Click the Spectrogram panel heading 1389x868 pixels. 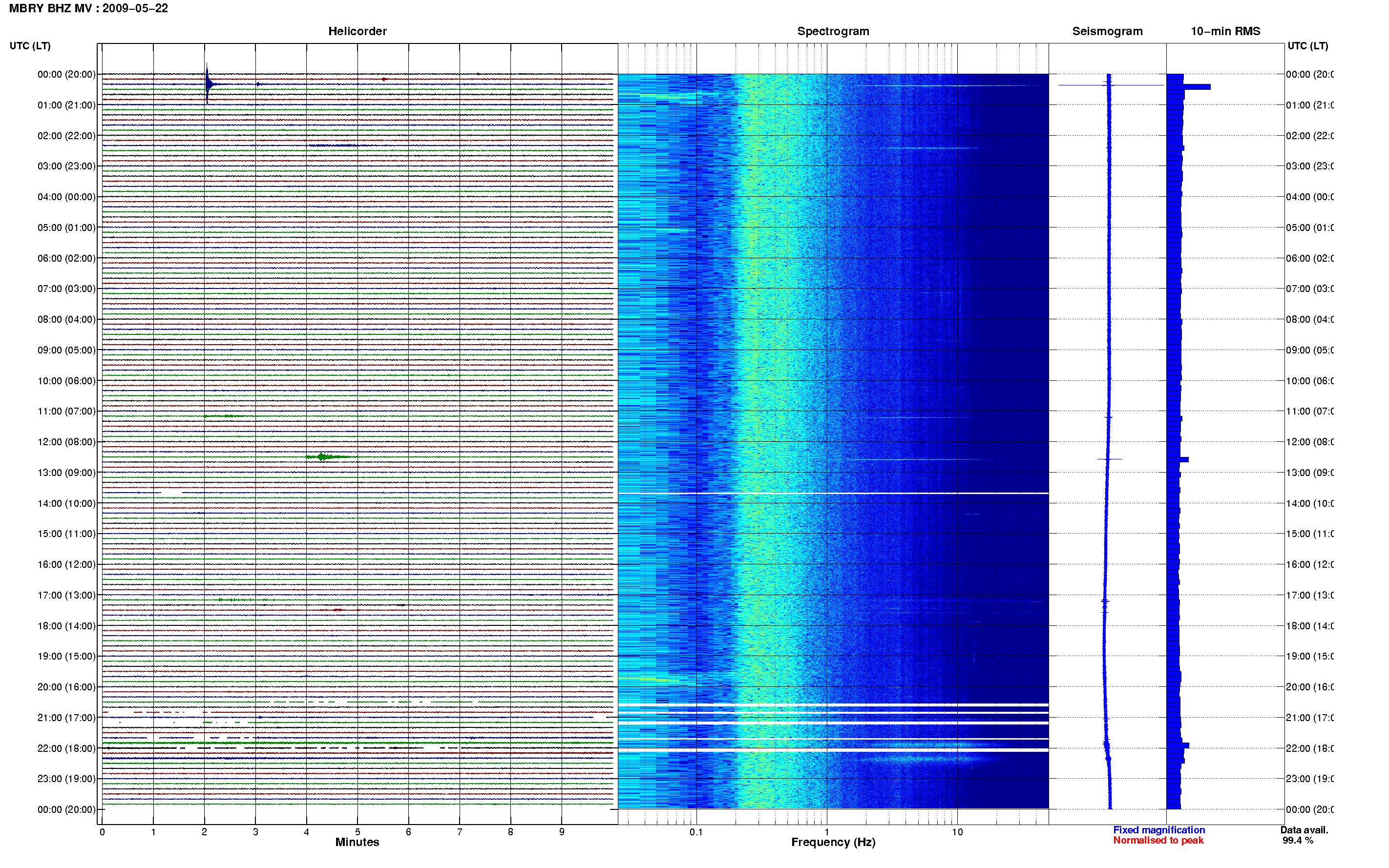point(833,31)
